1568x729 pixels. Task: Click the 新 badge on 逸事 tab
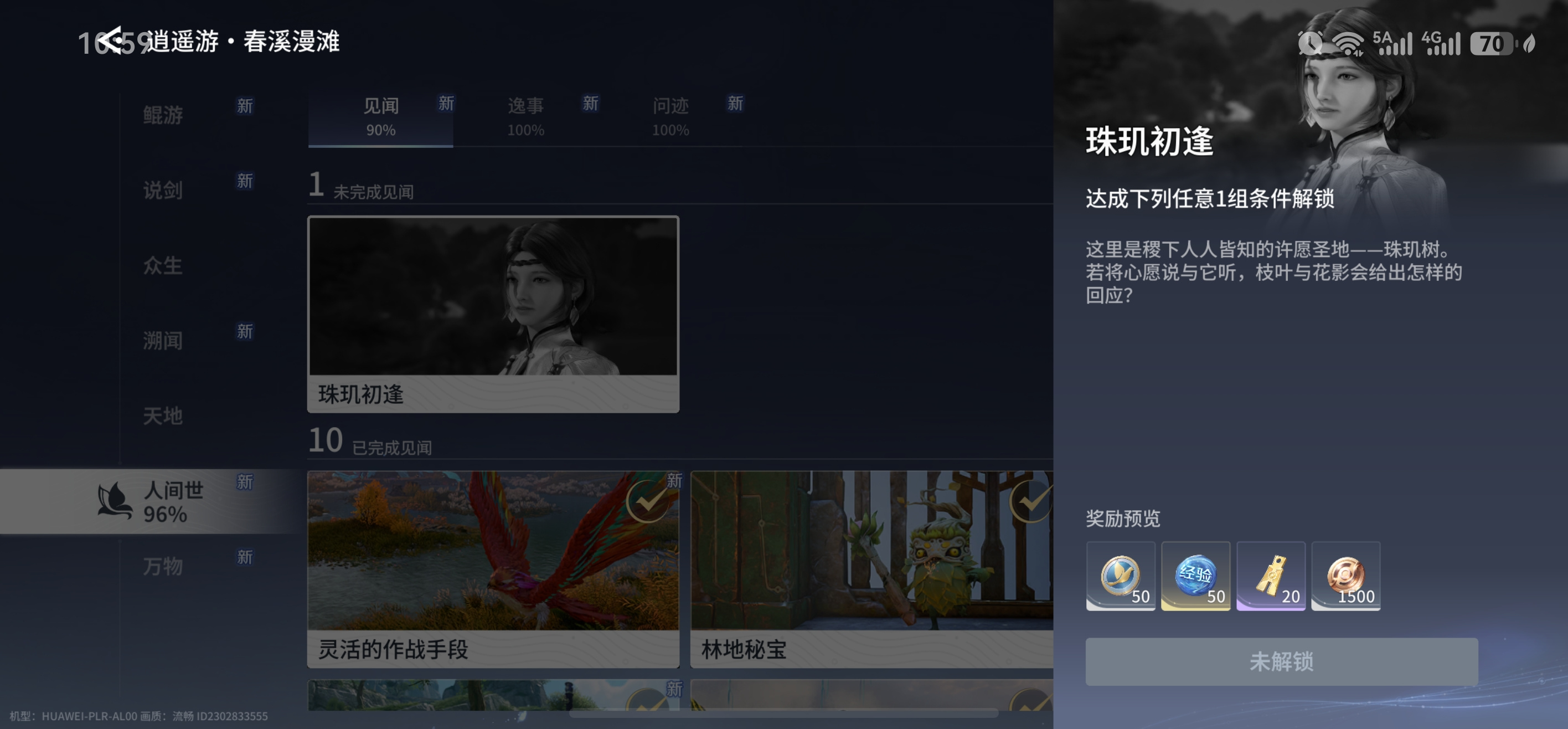coord(590,104)
